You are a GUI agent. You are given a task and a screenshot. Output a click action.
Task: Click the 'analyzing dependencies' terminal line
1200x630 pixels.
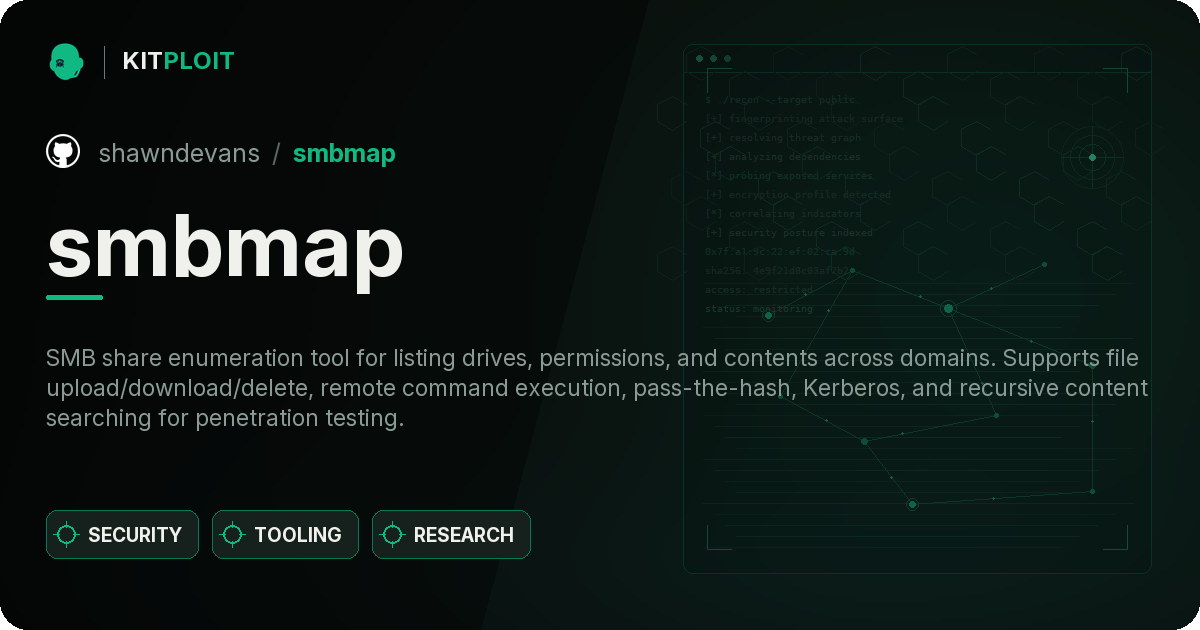(x=782, y=157)
